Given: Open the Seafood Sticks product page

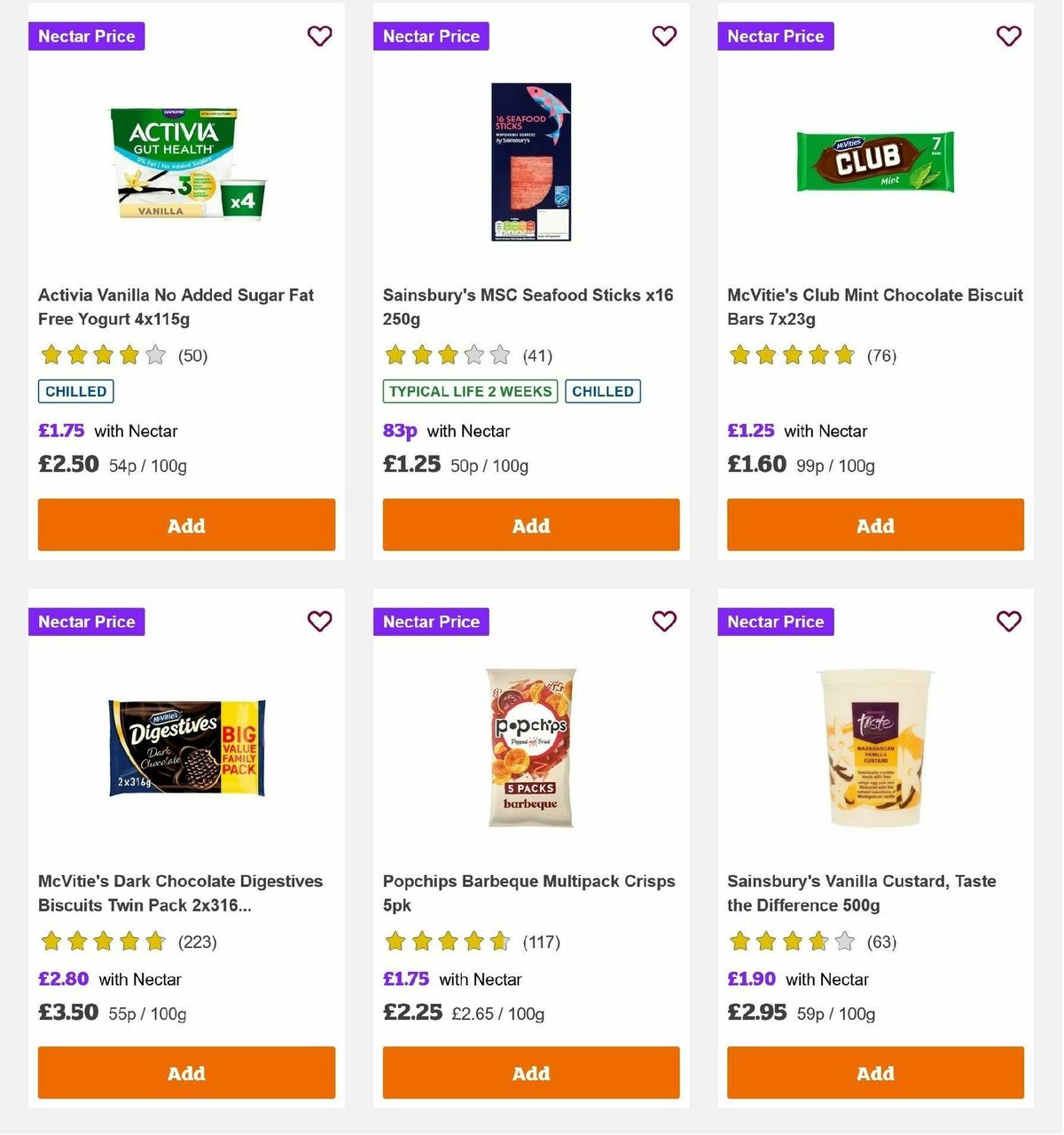Looking at the screenshot, I should (527, 307).
